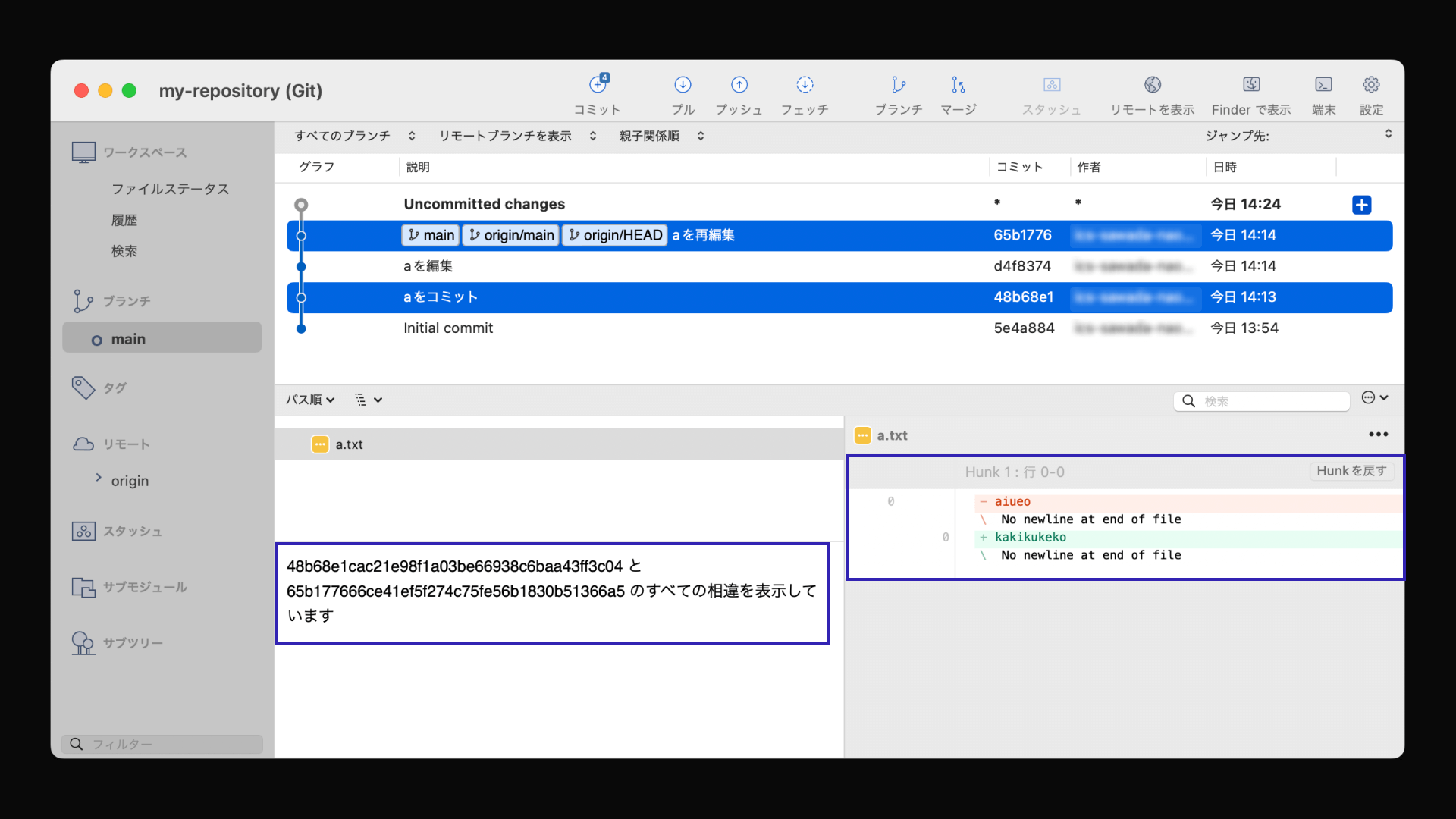Click the main branch label on commit 65b1776

431,235
